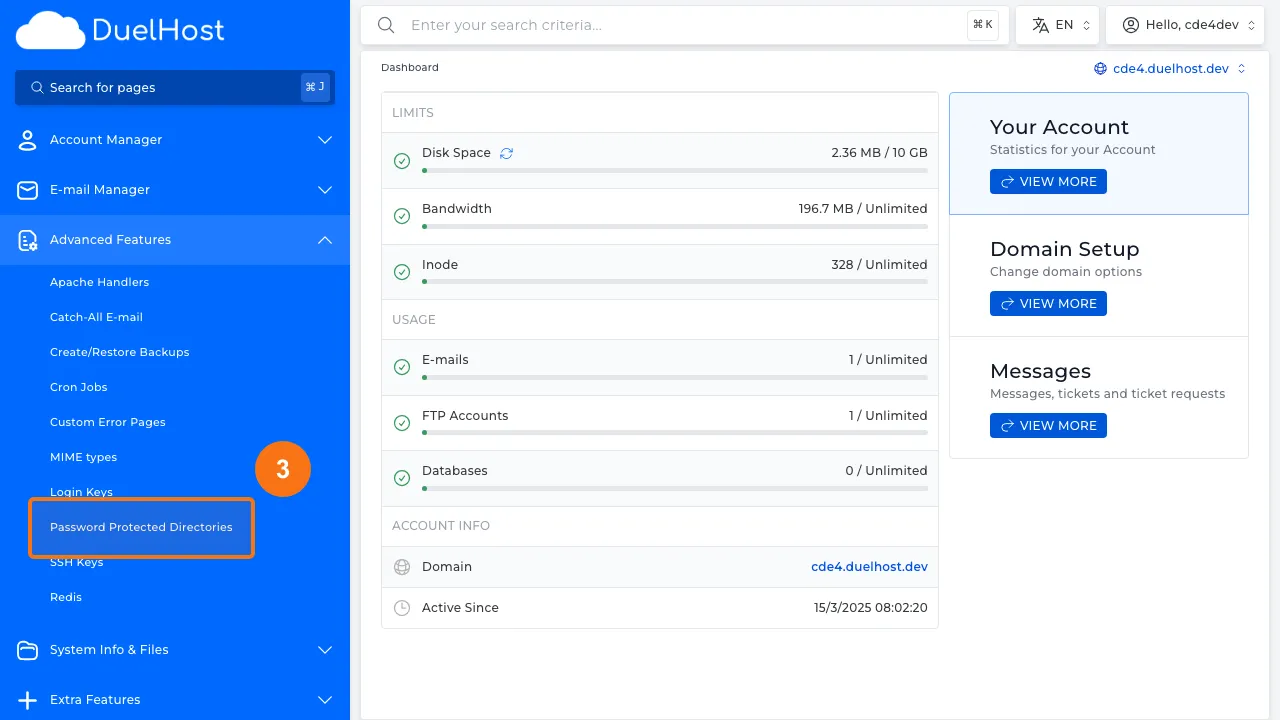Expand the Account Manager chevron
This screenshot has height=720, width=1280.
coord(325,140)
